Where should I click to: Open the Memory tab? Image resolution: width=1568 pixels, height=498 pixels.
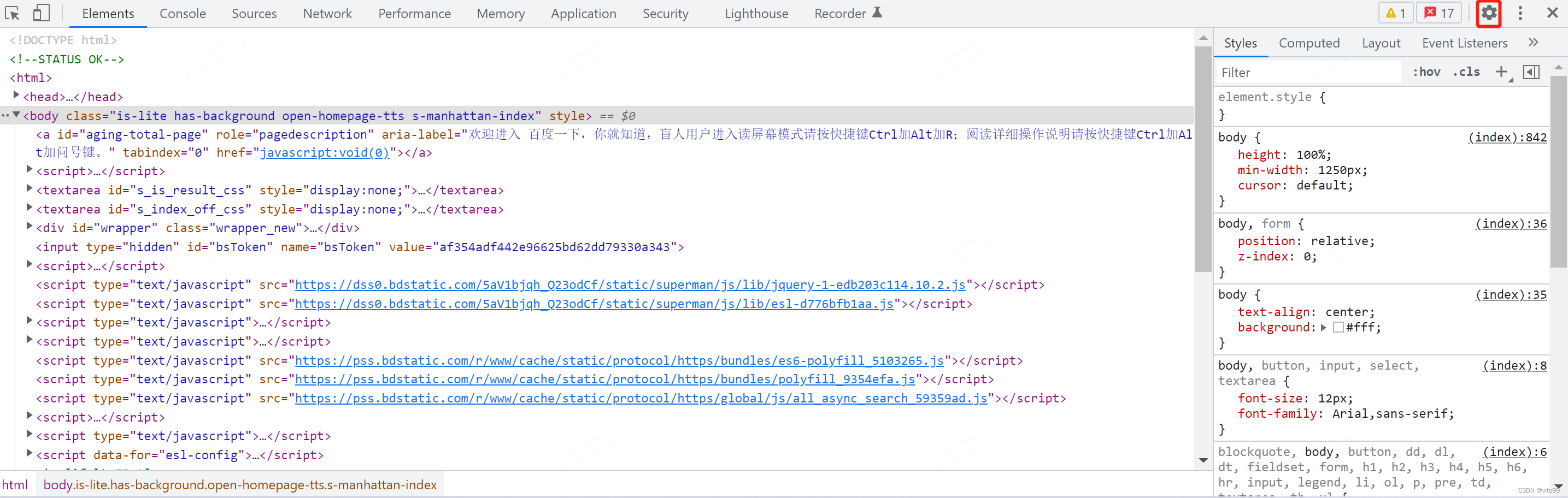(500, 13)
